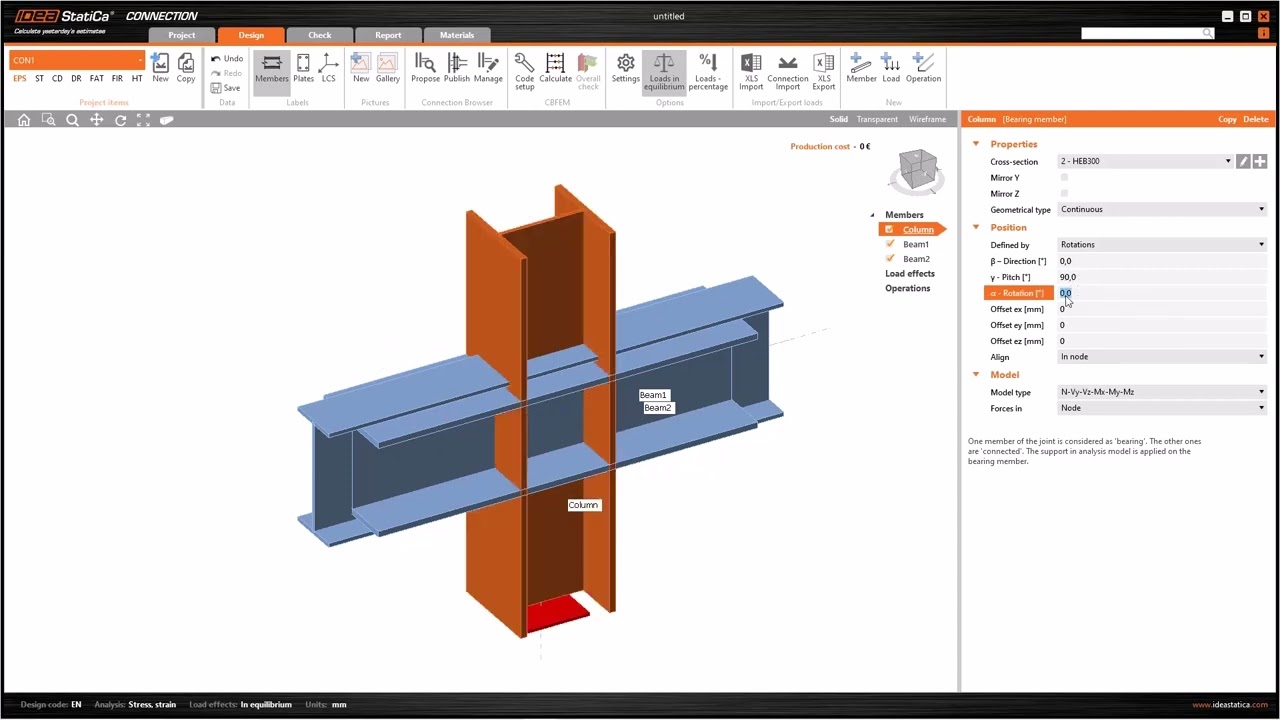Add a new Load
1280x720 pixels.
(x=891, y=68)
